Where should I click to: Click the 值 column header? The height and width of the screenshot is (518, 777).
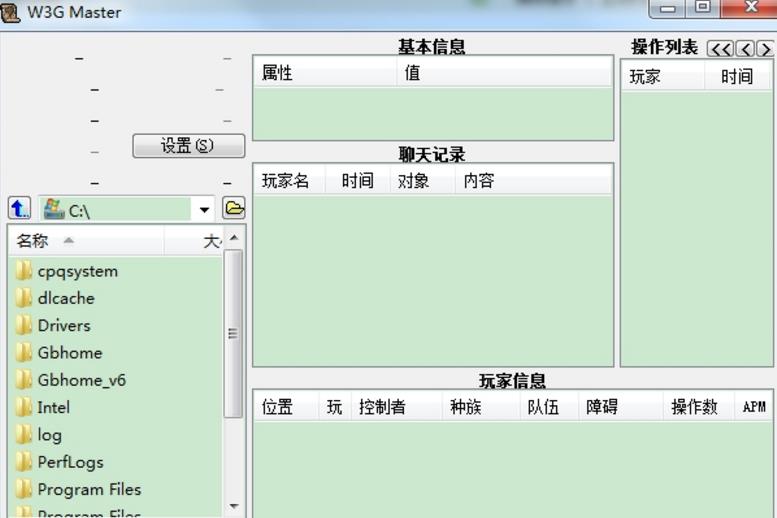click(x=504, y=73)
